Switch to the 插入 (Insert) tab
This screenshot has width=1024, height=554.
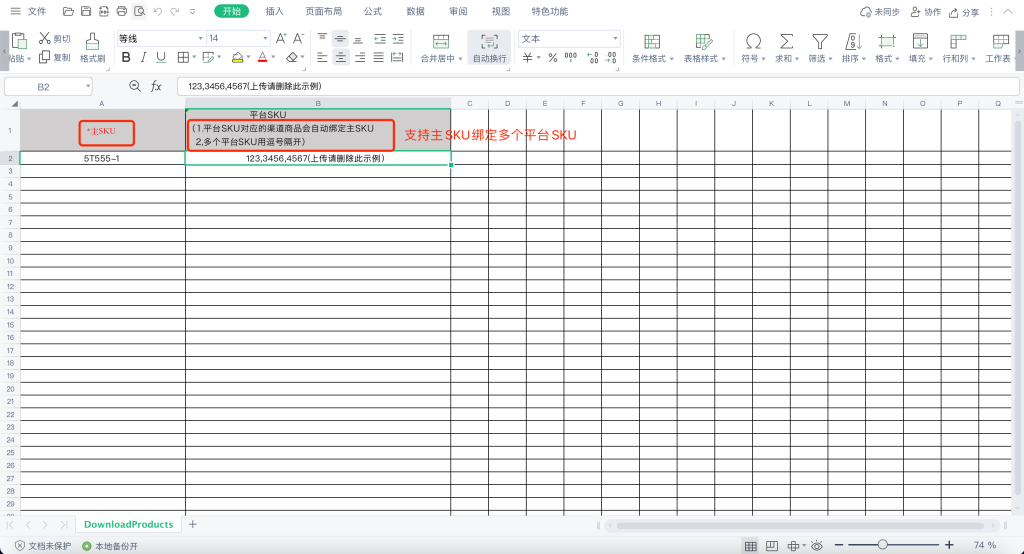coord(274,12)
